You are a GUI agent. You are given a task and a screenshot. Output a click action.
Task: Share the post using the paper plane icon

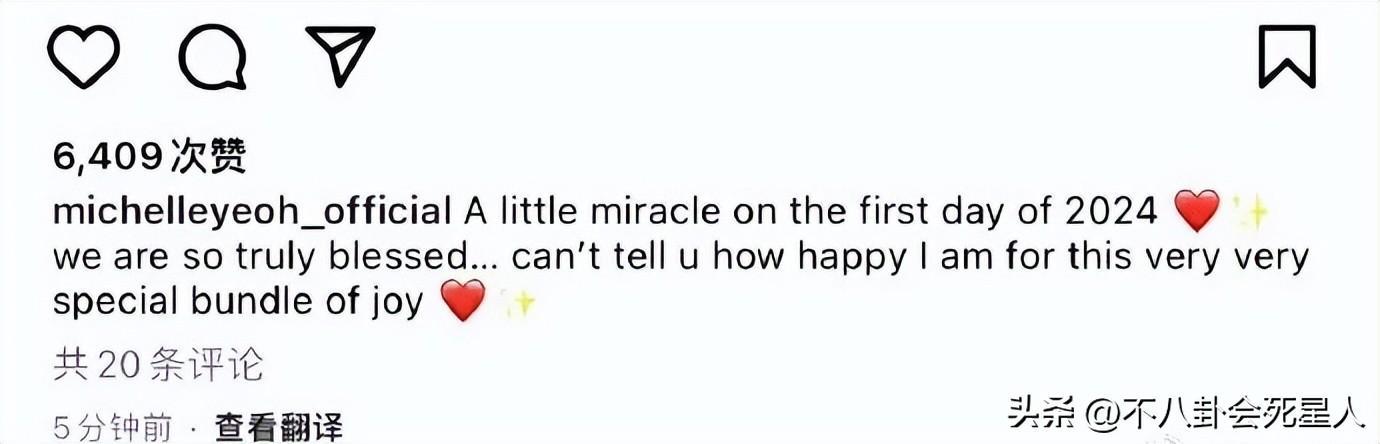[x=339, y=55]
